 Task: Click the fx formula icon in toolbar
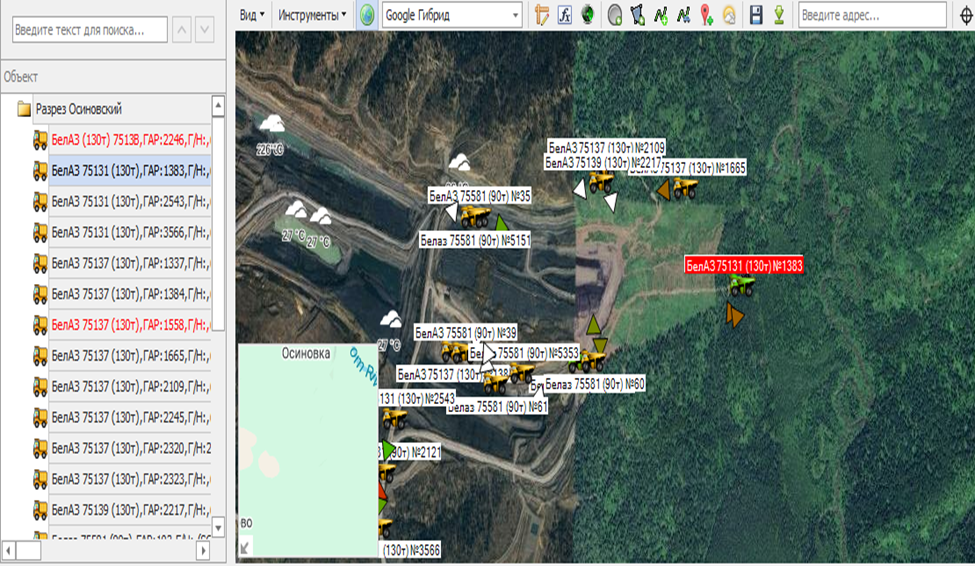565,15
